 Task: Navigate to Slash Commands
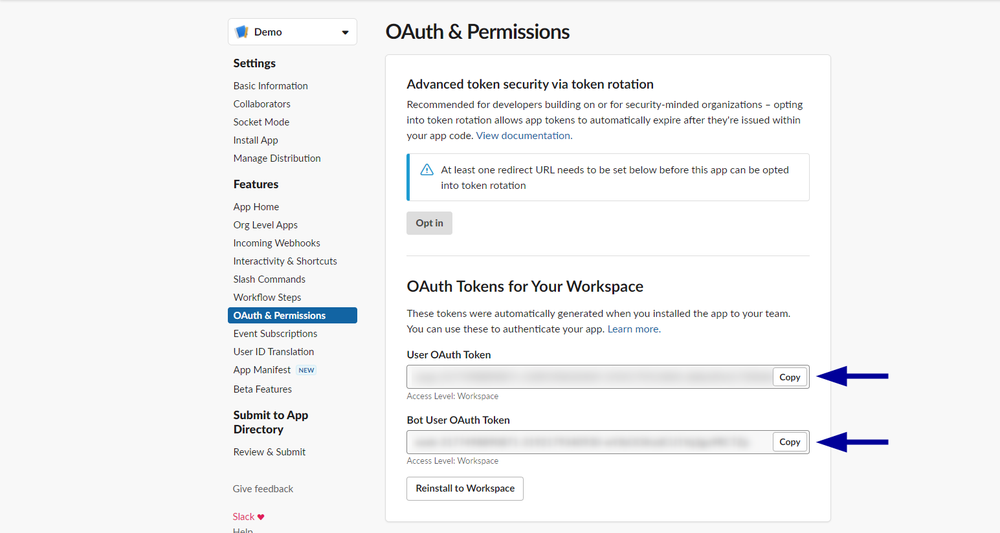[269, 279]
